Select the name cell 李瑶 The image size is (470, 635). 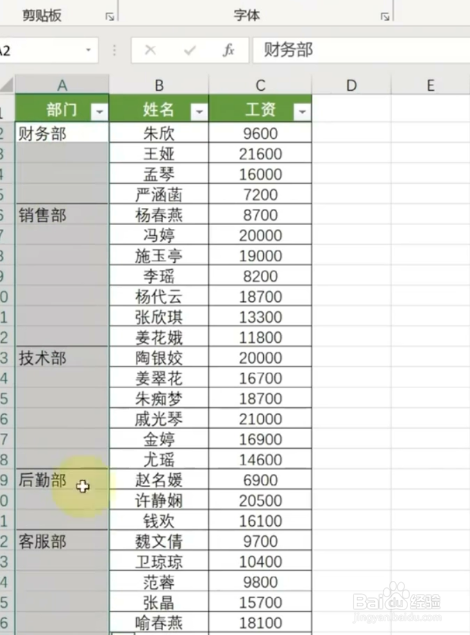click(x=159, y=275)
